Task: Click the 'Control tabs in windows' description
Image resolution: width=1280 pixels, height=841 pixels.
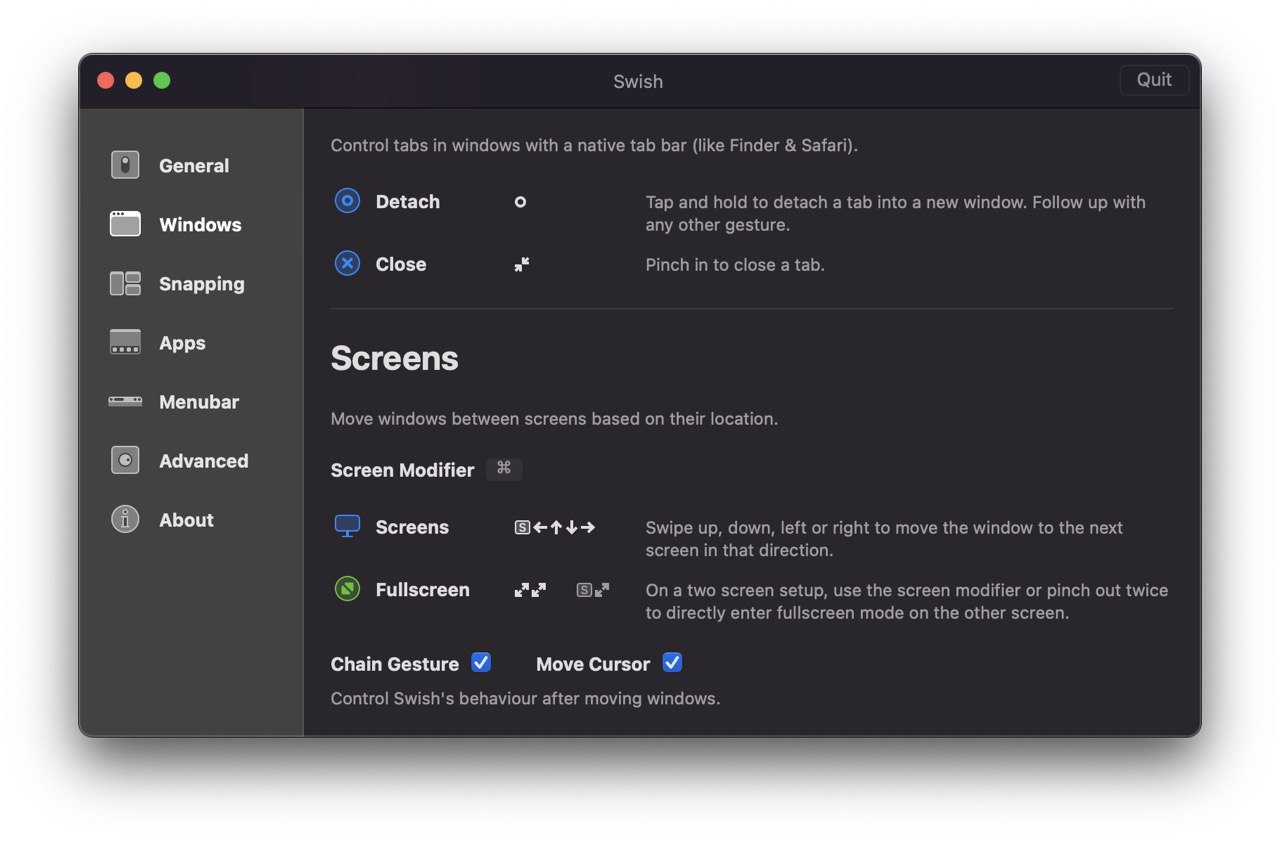Action: [x=594, y=145]
